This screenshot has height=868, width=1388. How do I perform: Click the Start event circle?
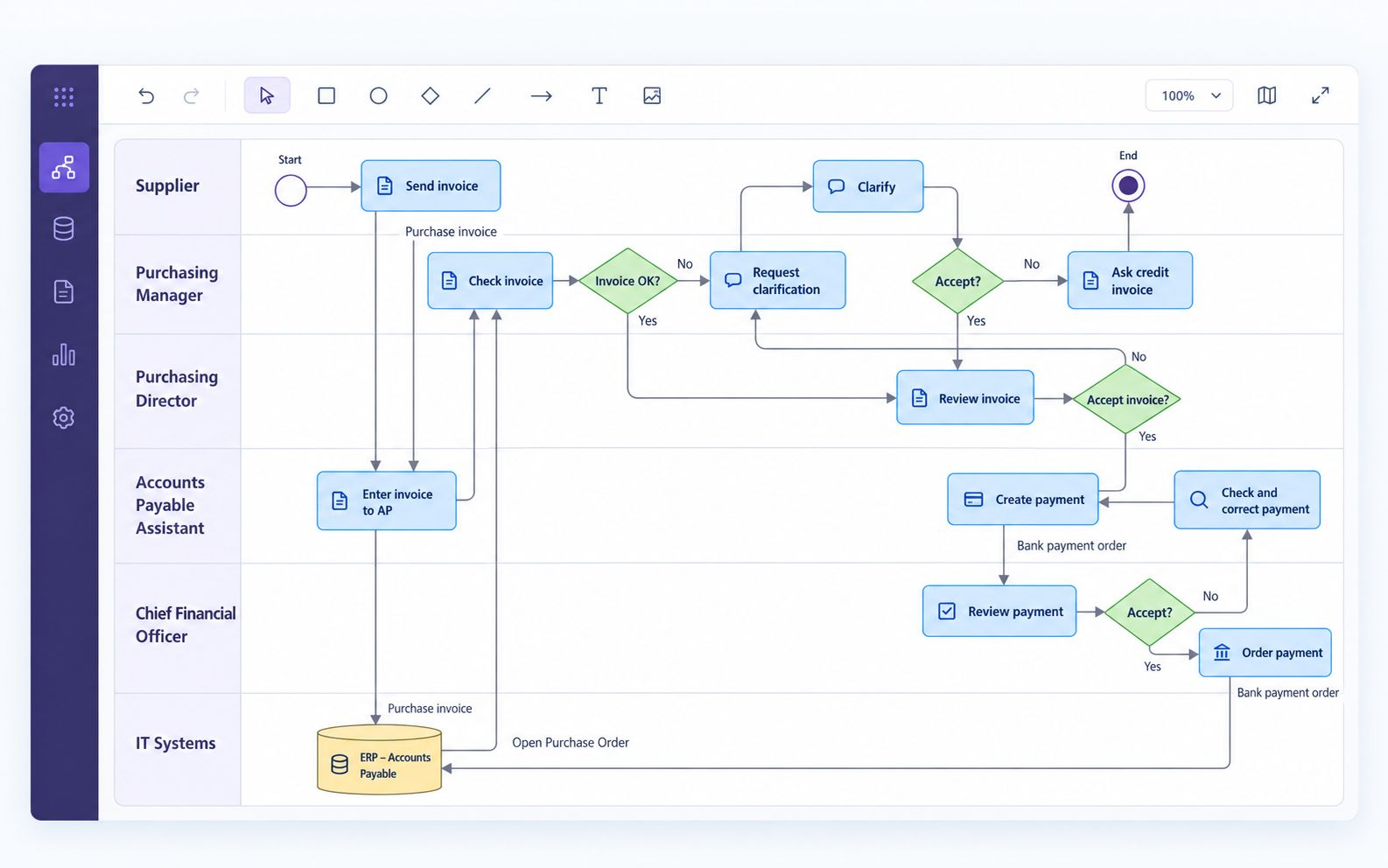coord(291,190)
